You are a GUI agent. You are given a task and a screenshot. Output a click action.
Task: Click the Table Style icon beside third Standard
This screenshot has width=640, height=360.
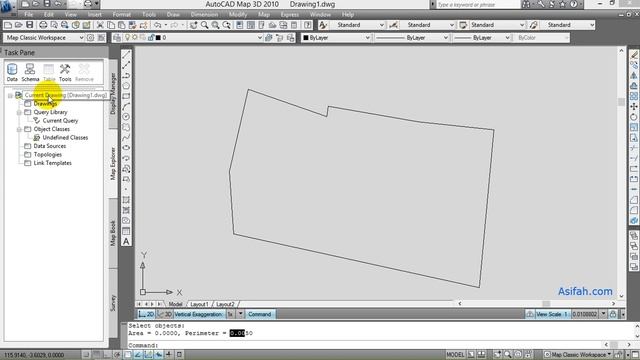point(463,25)
